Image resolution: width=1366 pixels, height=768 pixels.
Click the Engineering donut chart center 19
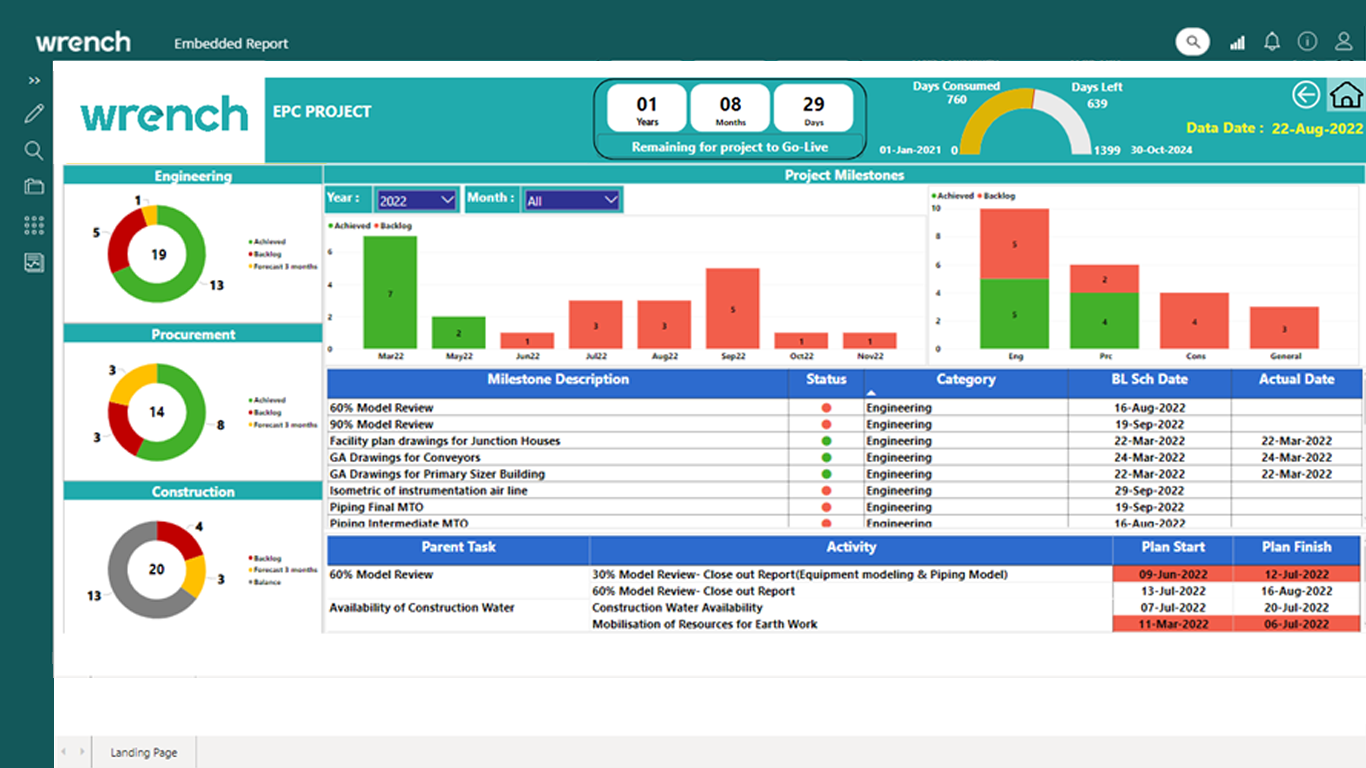click(x=158, y=254)
